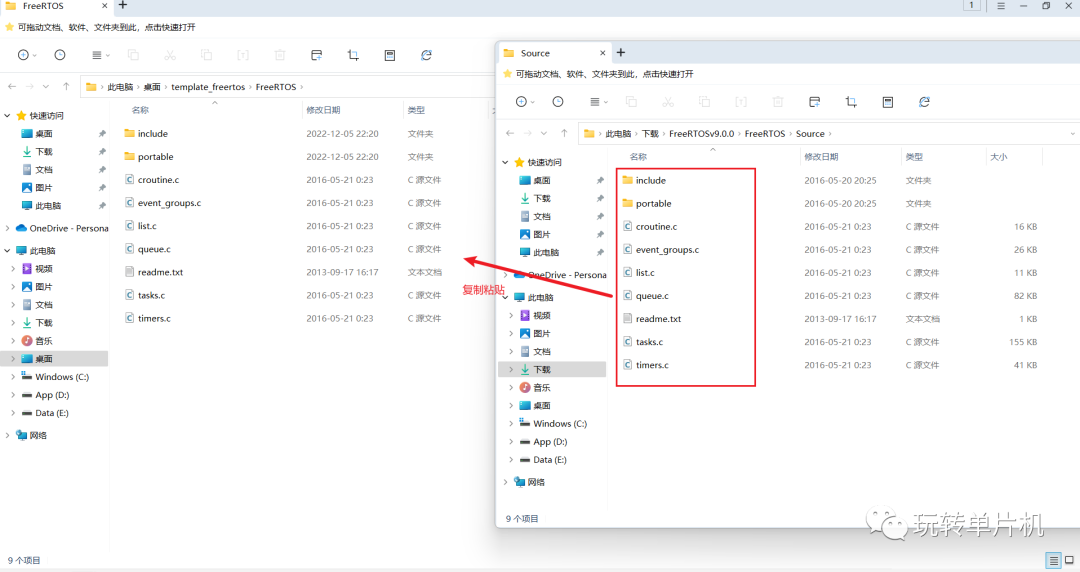
Task: Collapse 此电脑 in FreeRTOS window sidebar
Action: tap(8, 251)
